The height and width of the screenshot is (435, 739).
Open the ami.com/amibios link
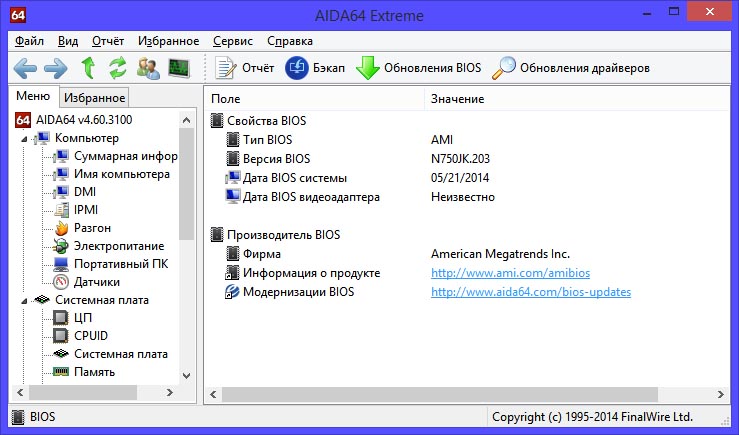[x=510, y=273]
